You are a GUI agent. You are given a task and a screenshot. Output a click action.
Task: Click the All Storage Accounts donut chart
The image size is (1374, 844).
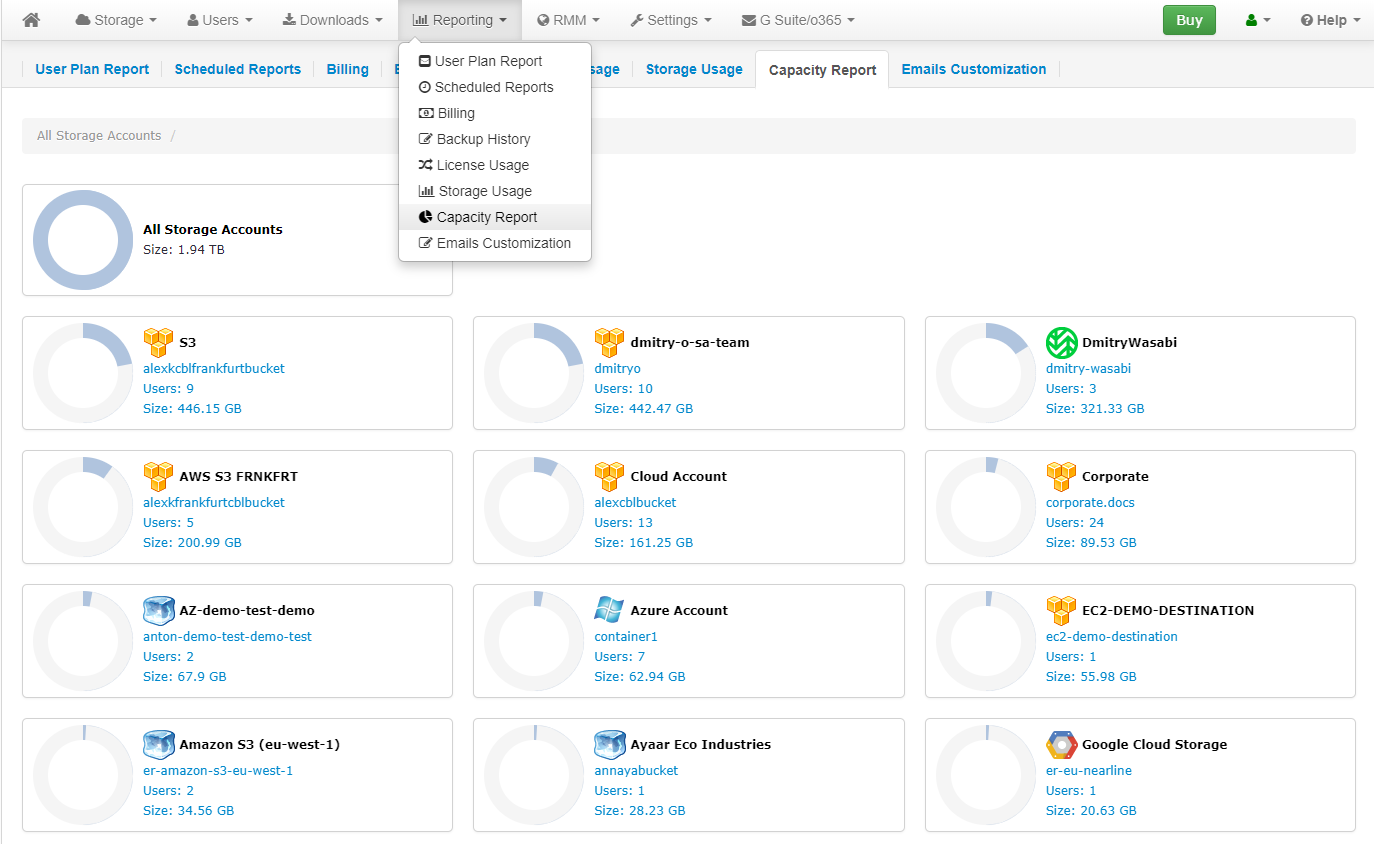pyautogui.click(x=83, y=240)
